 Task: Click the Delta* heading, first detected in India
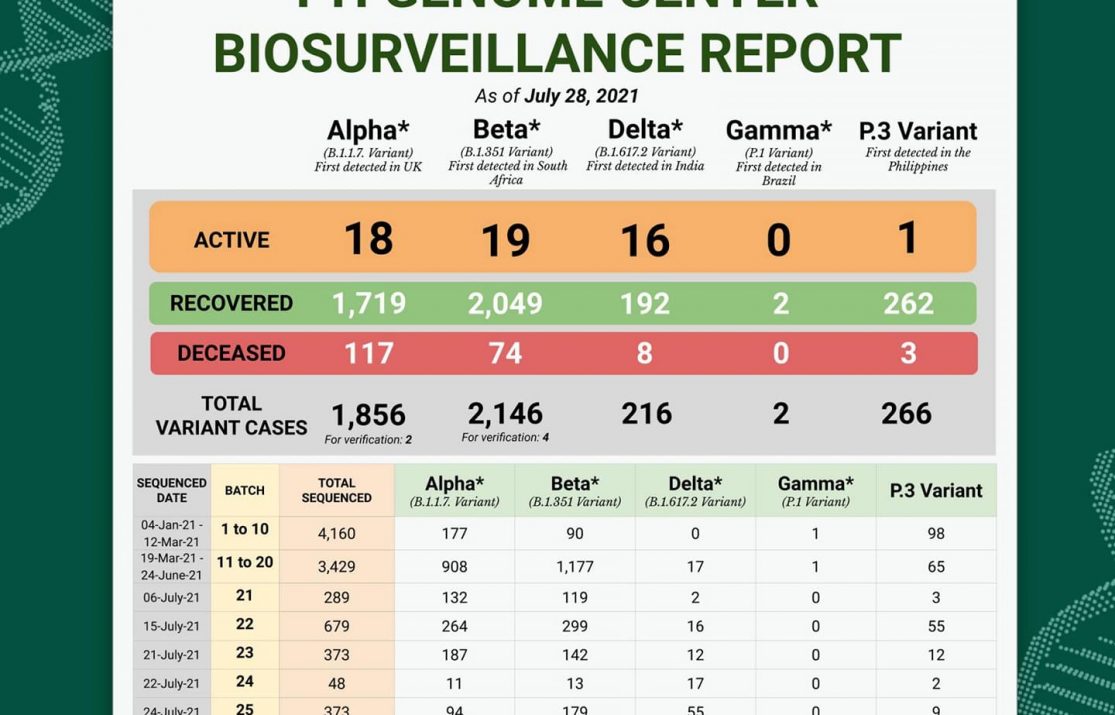coord(645,129)
